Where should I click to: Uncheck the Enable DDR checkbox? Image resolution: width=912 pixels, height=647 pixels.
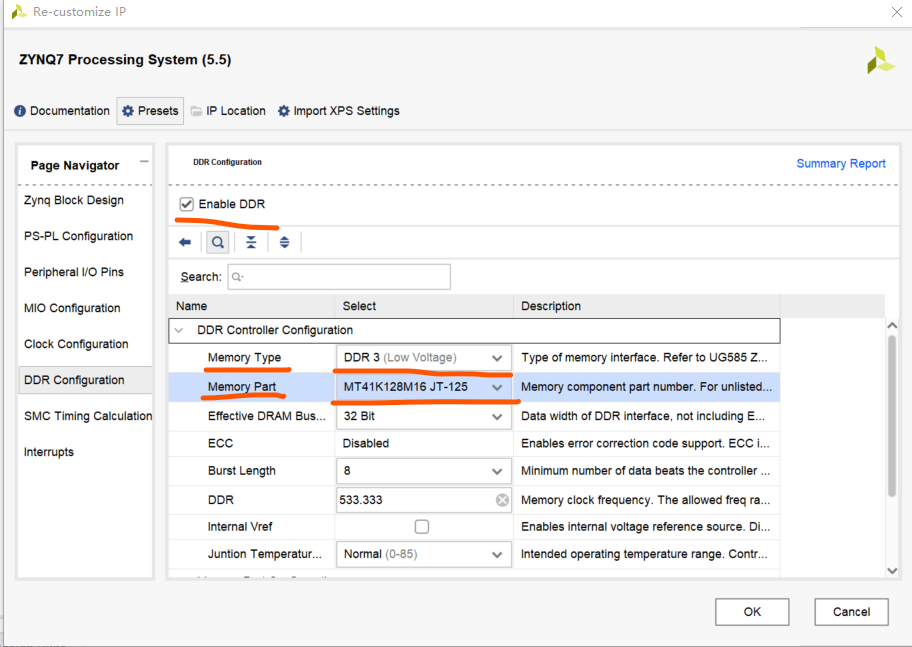click(186, 204)
